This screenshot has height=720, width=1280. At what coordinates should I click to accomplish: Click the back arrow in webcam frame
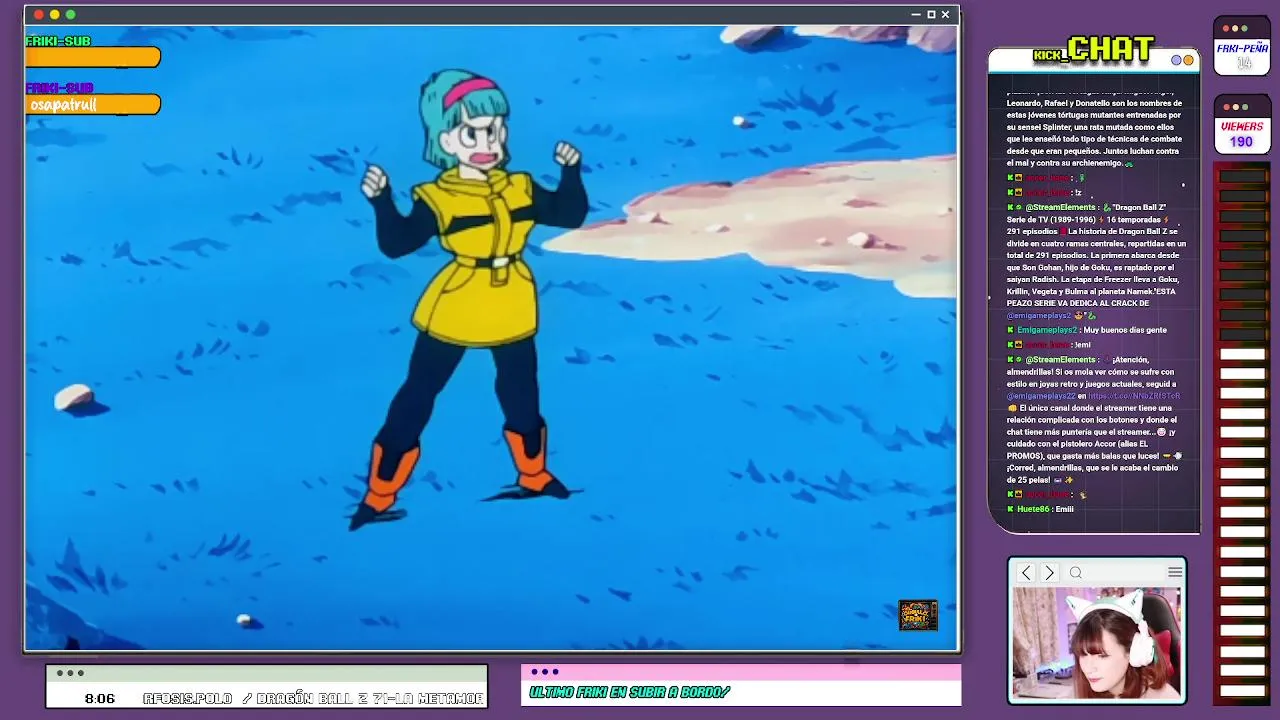1026,573
